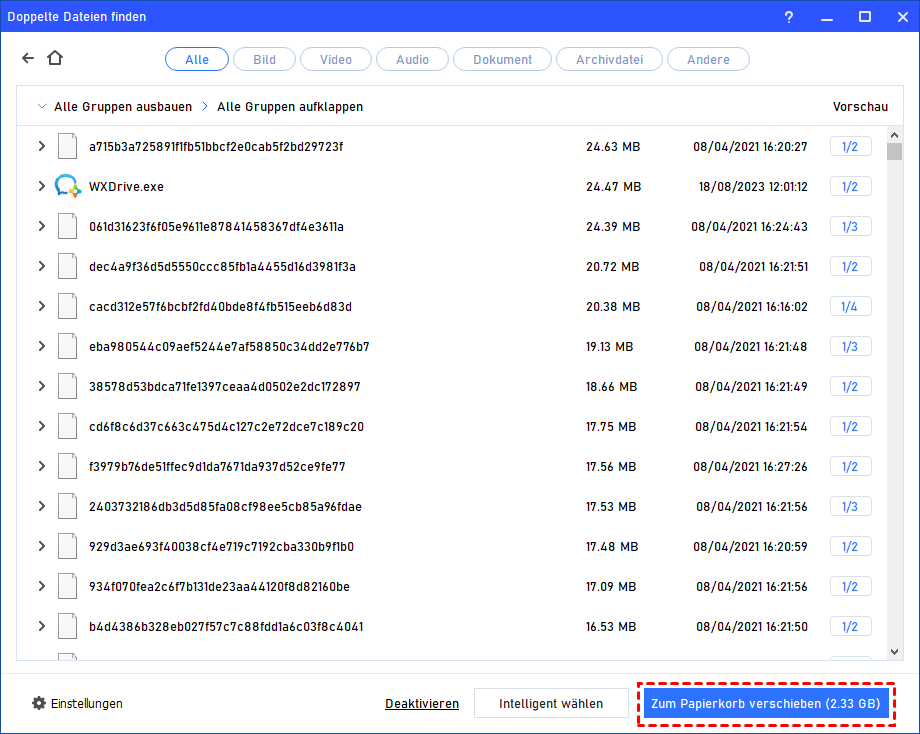The width and height of the screenshot is (920, 734).
Task: Click the back arrow icon
Action: click(28, 59)
